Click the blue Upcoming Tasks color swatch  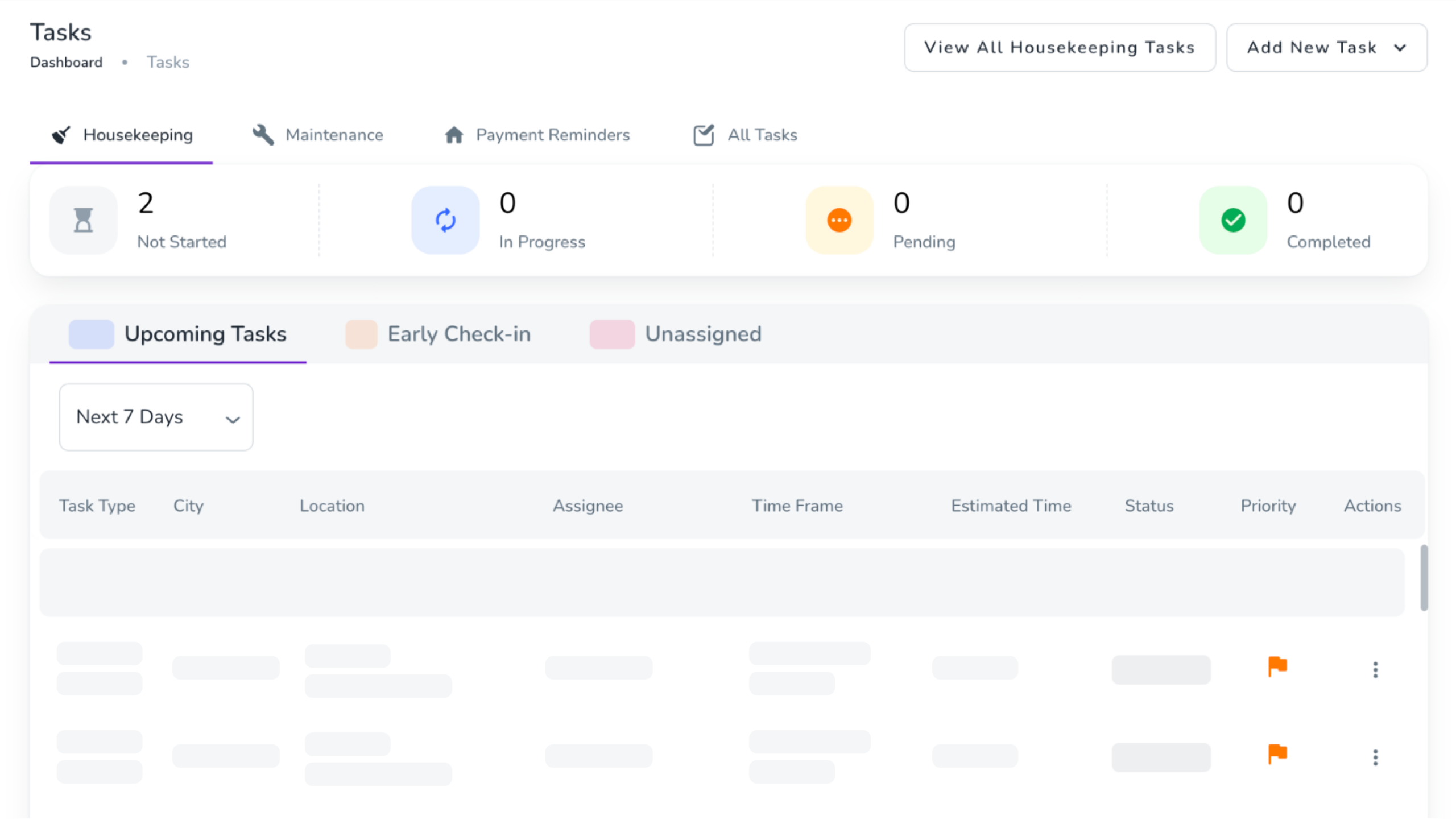(91, 334)
